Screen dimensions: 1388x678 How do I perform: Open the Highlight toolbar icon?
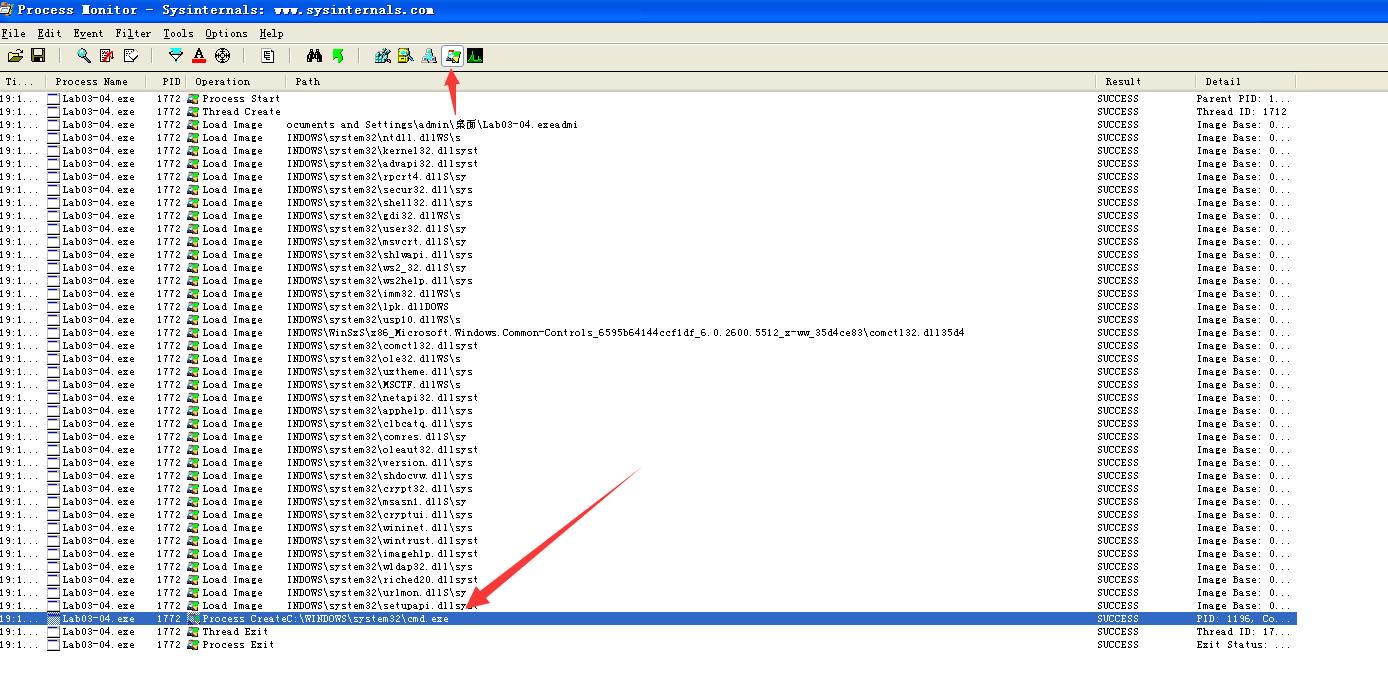pyautogui.click(x=199, y=56)
